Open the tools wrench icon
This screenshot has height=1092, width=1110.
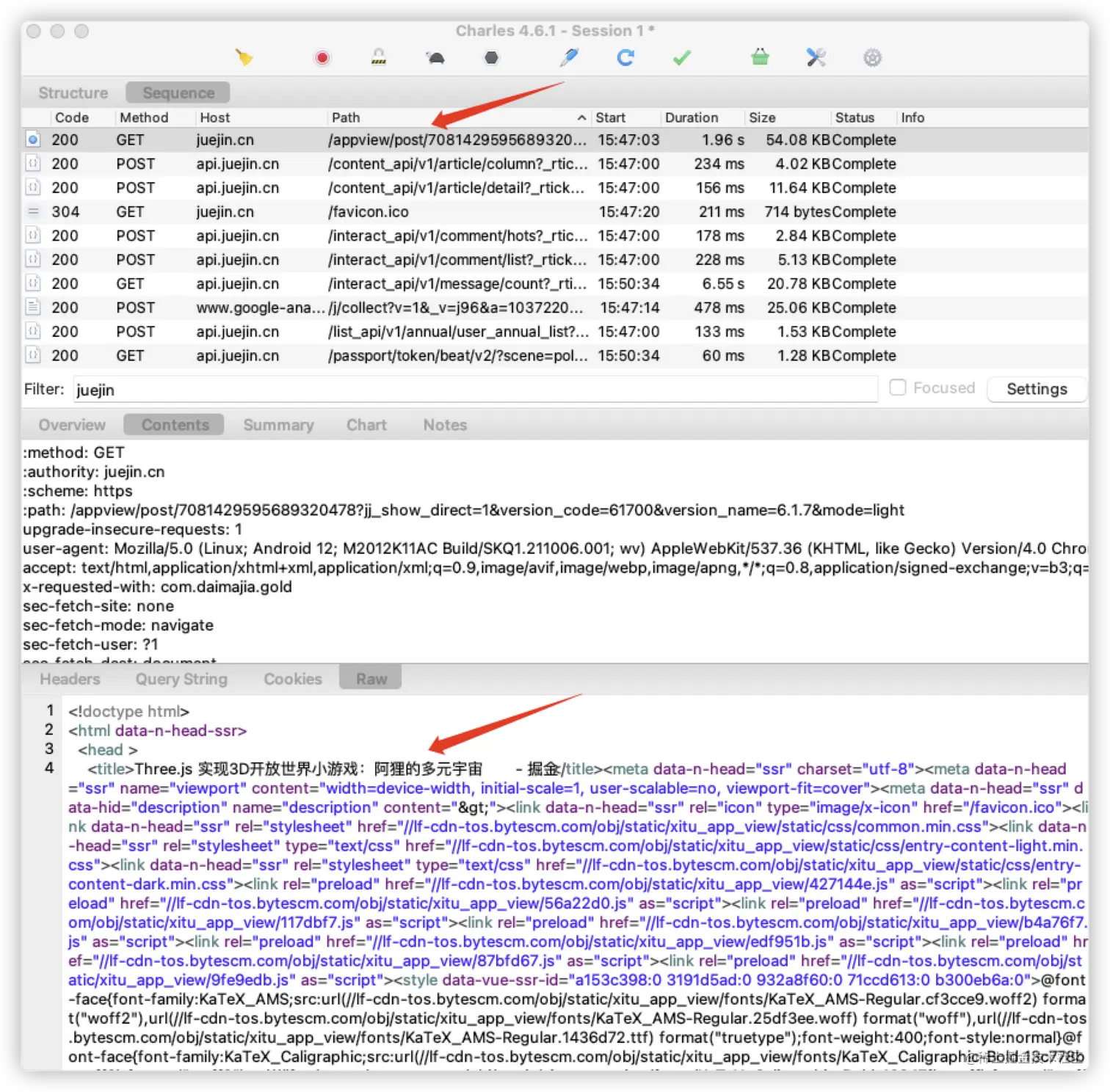(x=816, y=57)
